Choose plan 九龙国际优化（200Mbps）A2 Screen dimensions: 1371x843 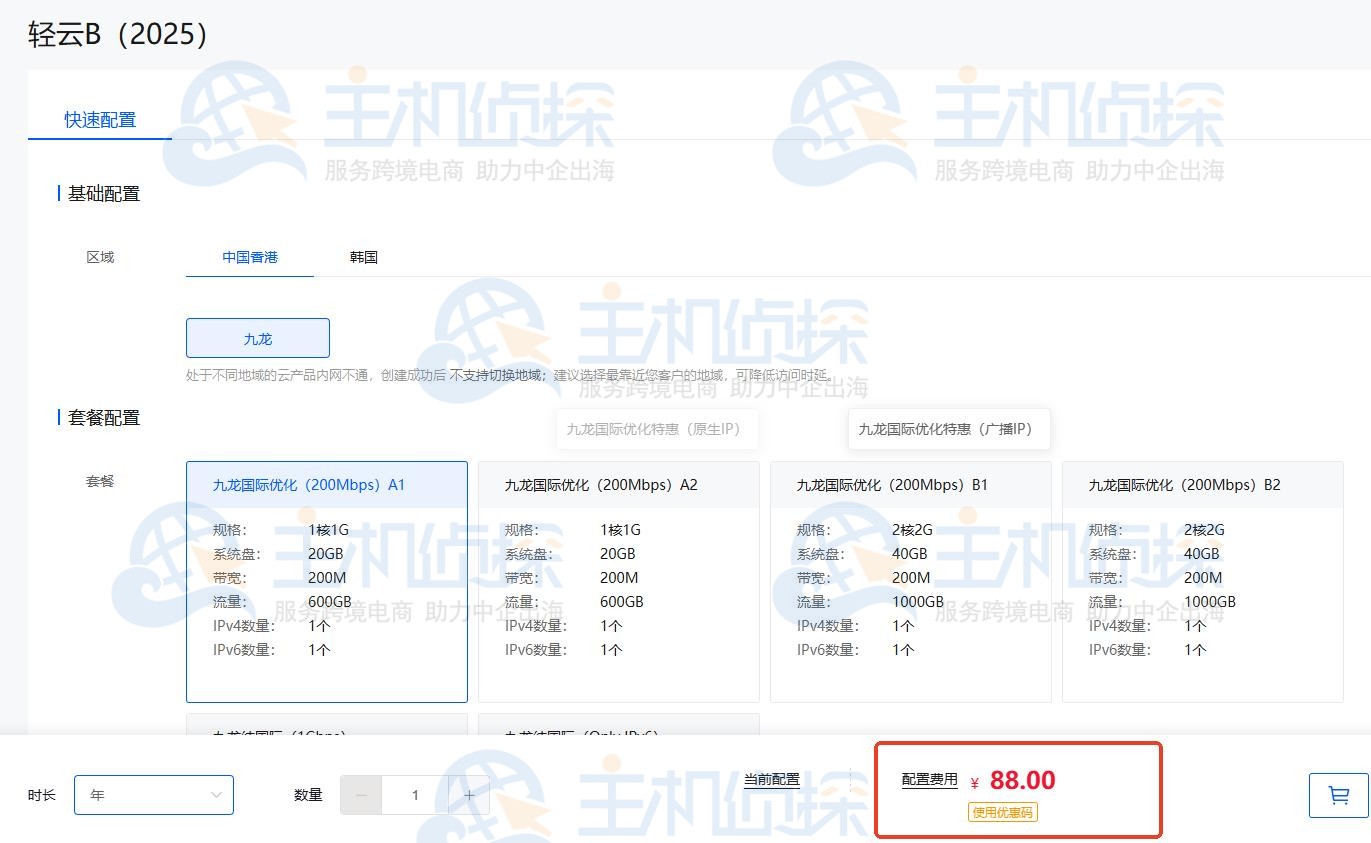click(618, 580)
